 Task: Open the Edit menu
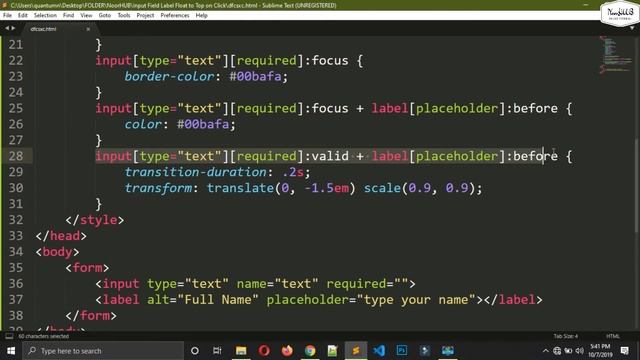(x=22, y=16)
